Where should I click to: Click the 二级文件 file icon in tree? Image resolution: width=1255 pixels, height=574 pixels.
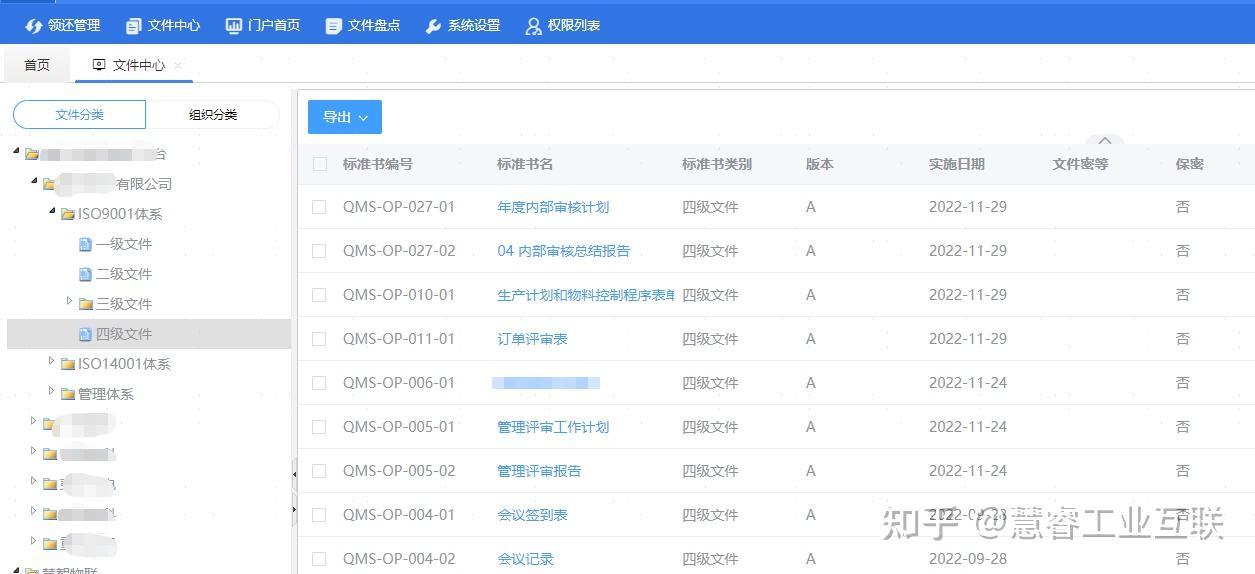click(85, 274)
